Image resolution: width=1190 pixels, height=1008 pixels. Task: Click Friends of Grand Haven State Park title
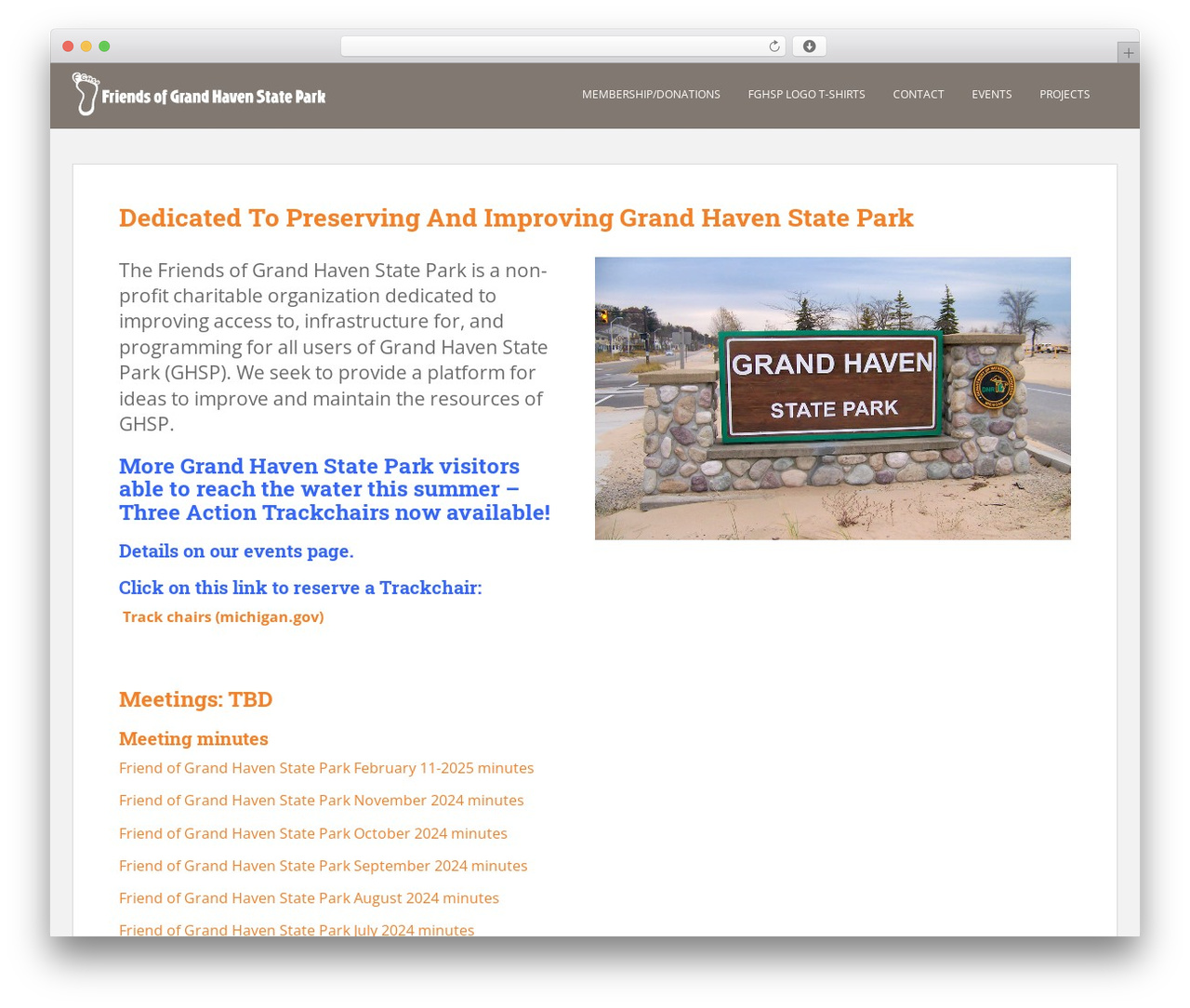coord(214,97)
